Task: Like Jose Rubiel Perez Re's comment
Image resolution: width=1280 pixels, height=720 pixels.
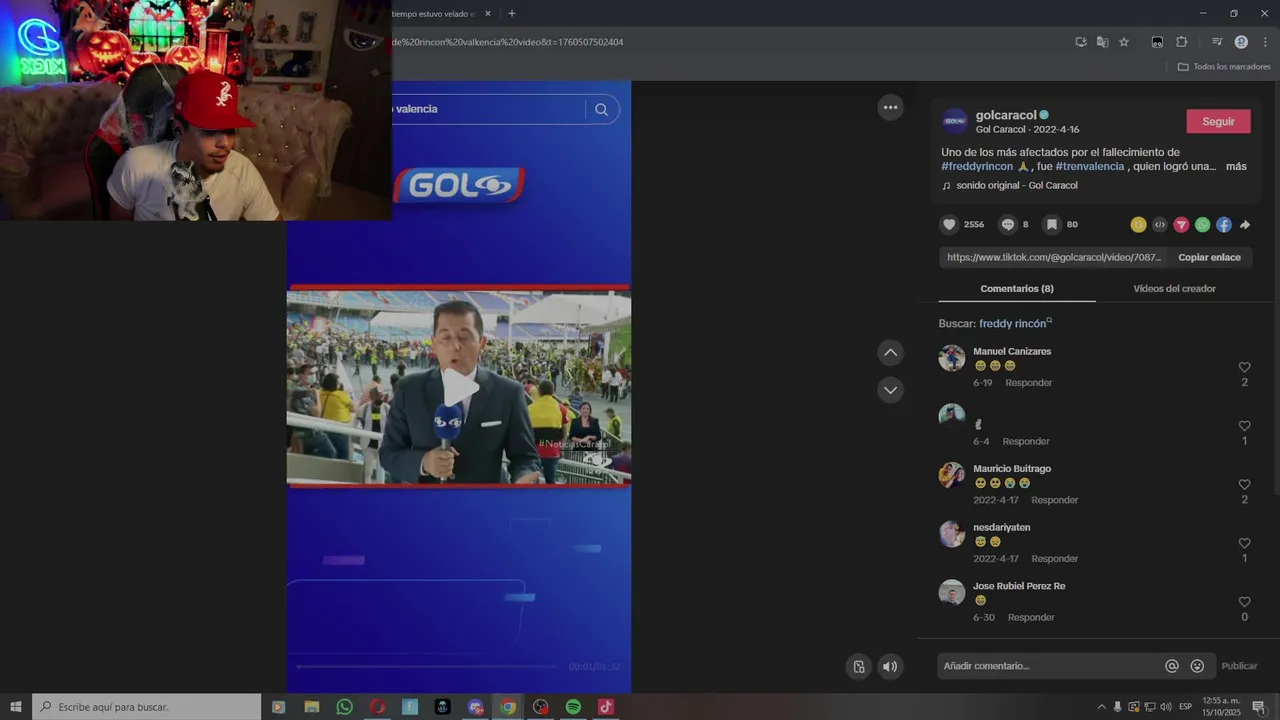Action: (1244, 602)
